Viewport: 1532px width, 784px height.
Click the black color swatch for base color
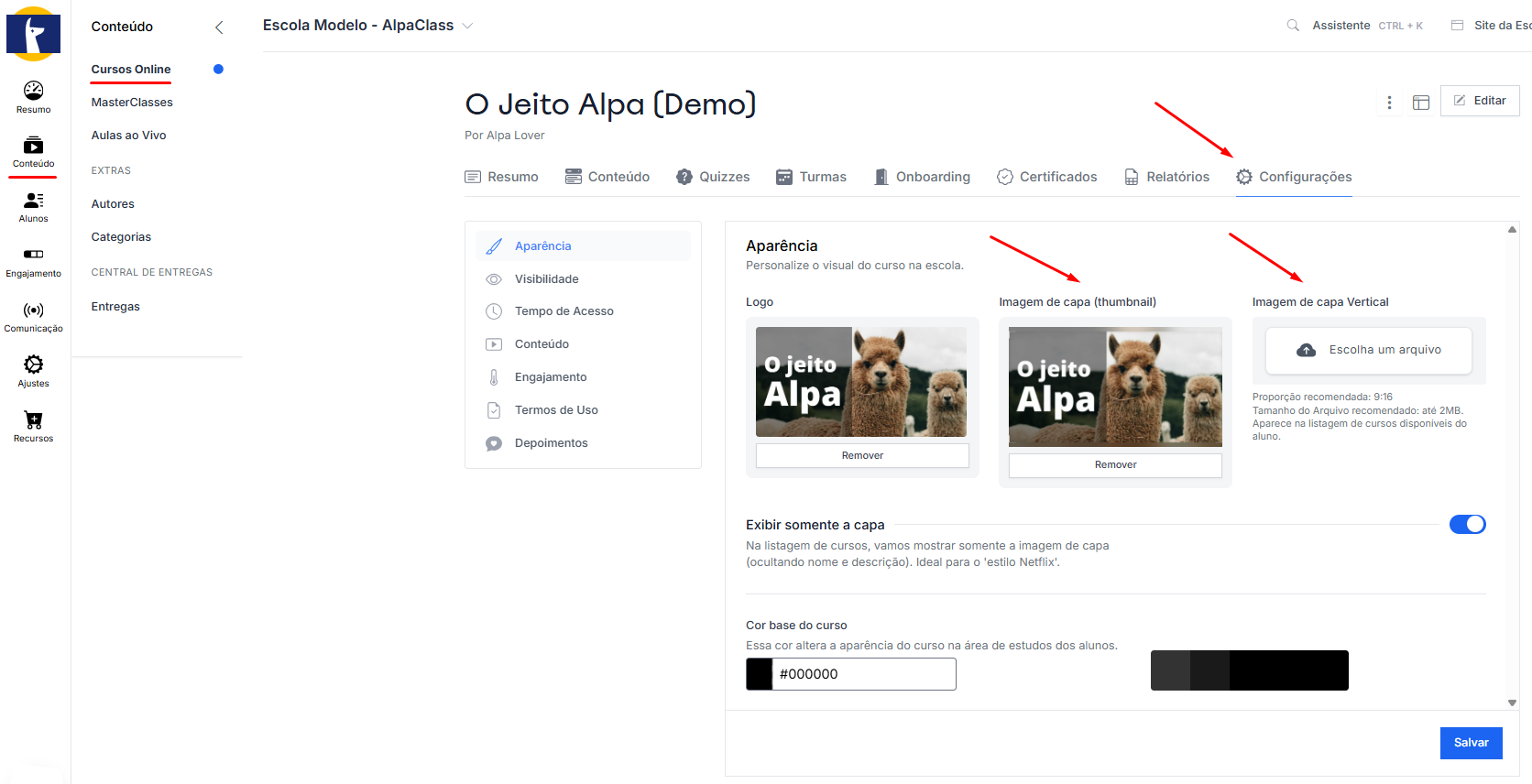coord(760,674)
